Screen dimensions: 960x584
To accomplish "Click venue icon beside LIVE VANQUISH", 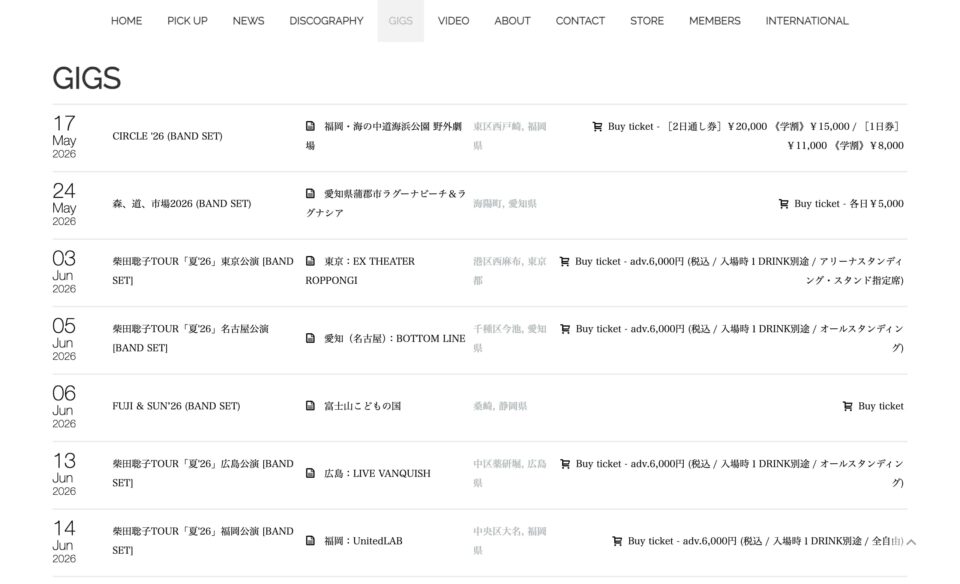I will click(310, 473).
